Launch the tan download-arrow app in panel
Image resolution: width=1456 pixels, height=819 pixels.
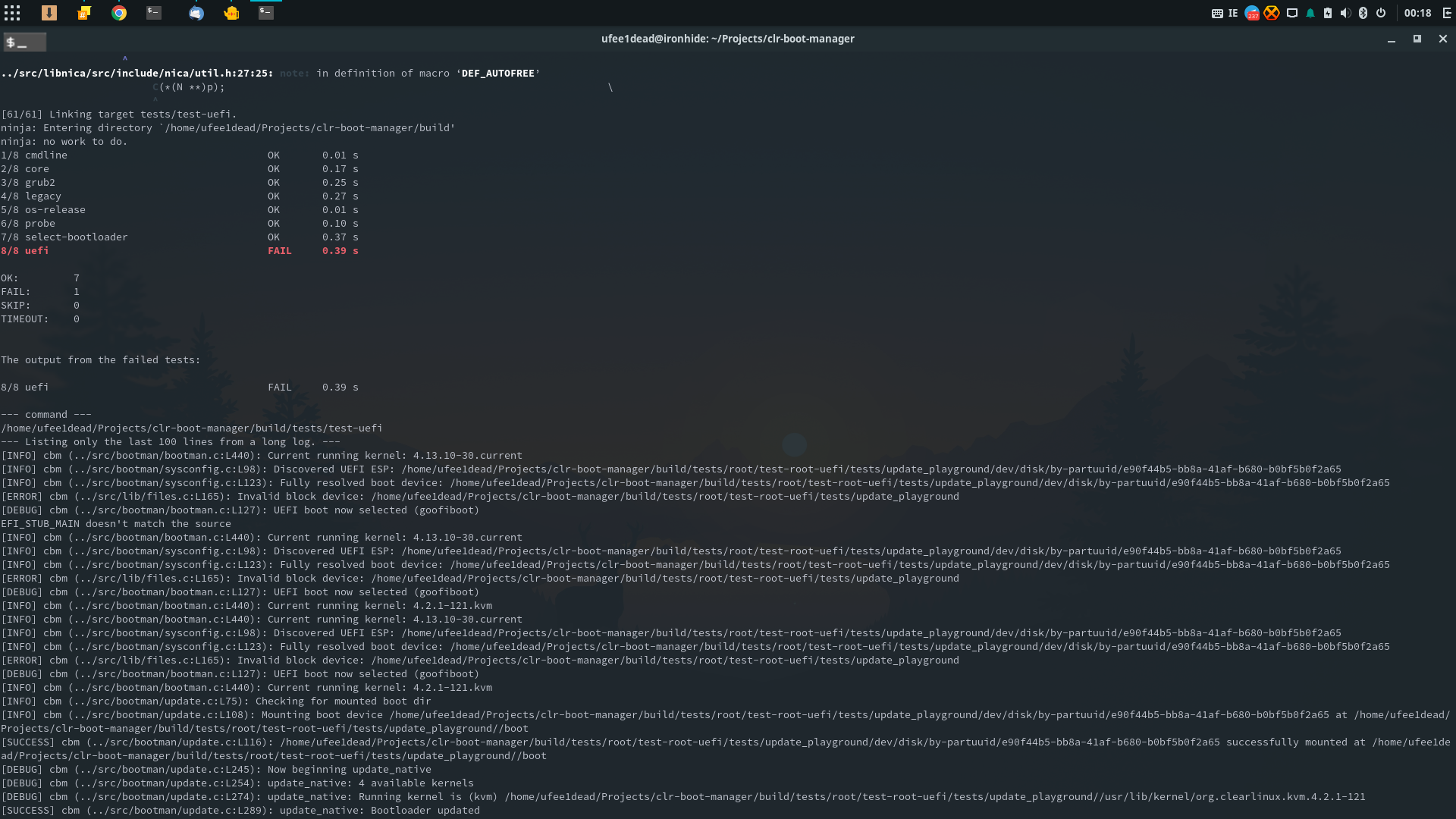pos(49,13)
